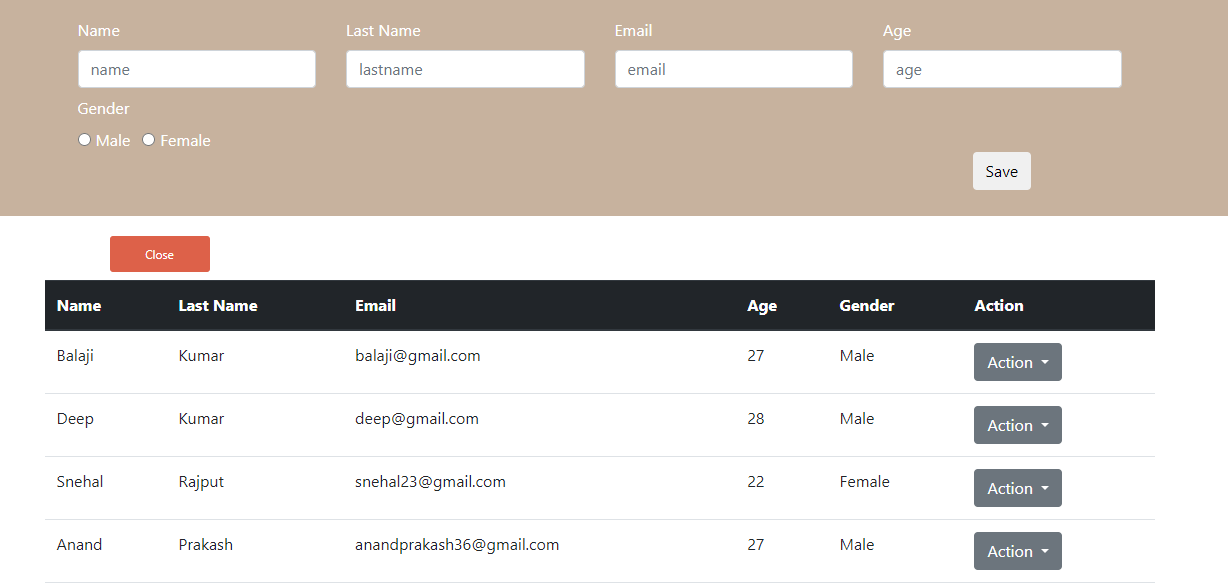Select the Age input field

click(x=1002, y=69)
